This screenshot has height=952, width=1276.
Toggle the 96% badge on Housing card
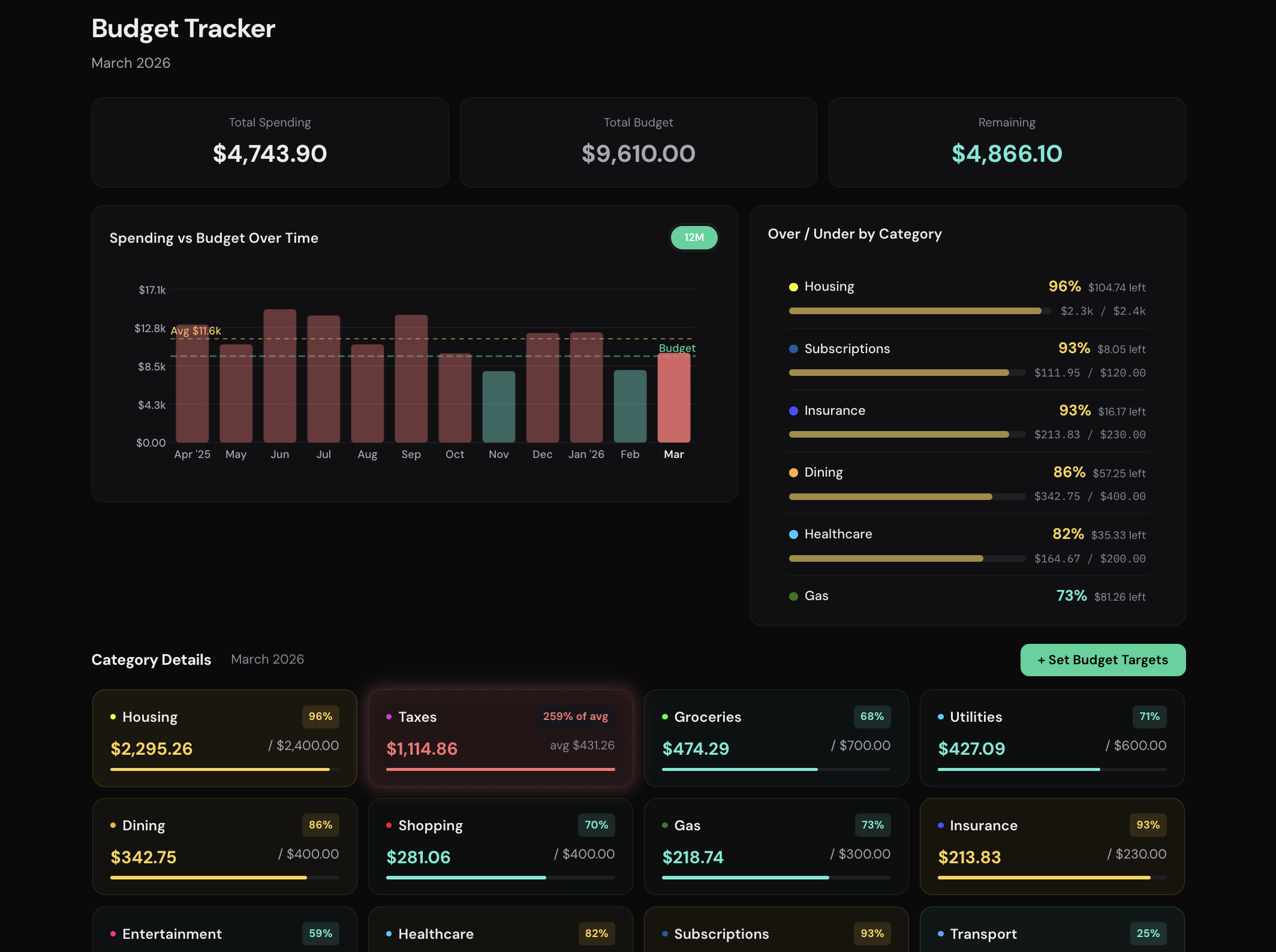pyautogui.click(x=320, y=716)
